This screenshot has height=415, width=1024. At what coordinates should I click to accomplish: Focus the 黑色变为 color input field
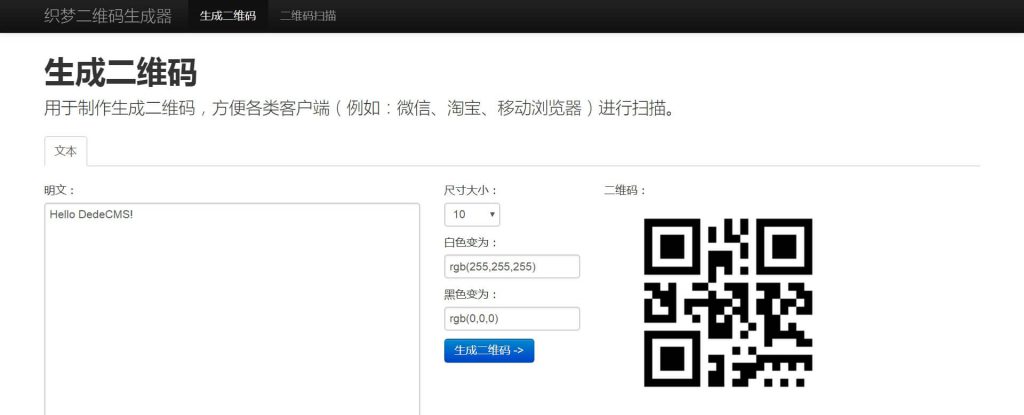click(512, 319)
